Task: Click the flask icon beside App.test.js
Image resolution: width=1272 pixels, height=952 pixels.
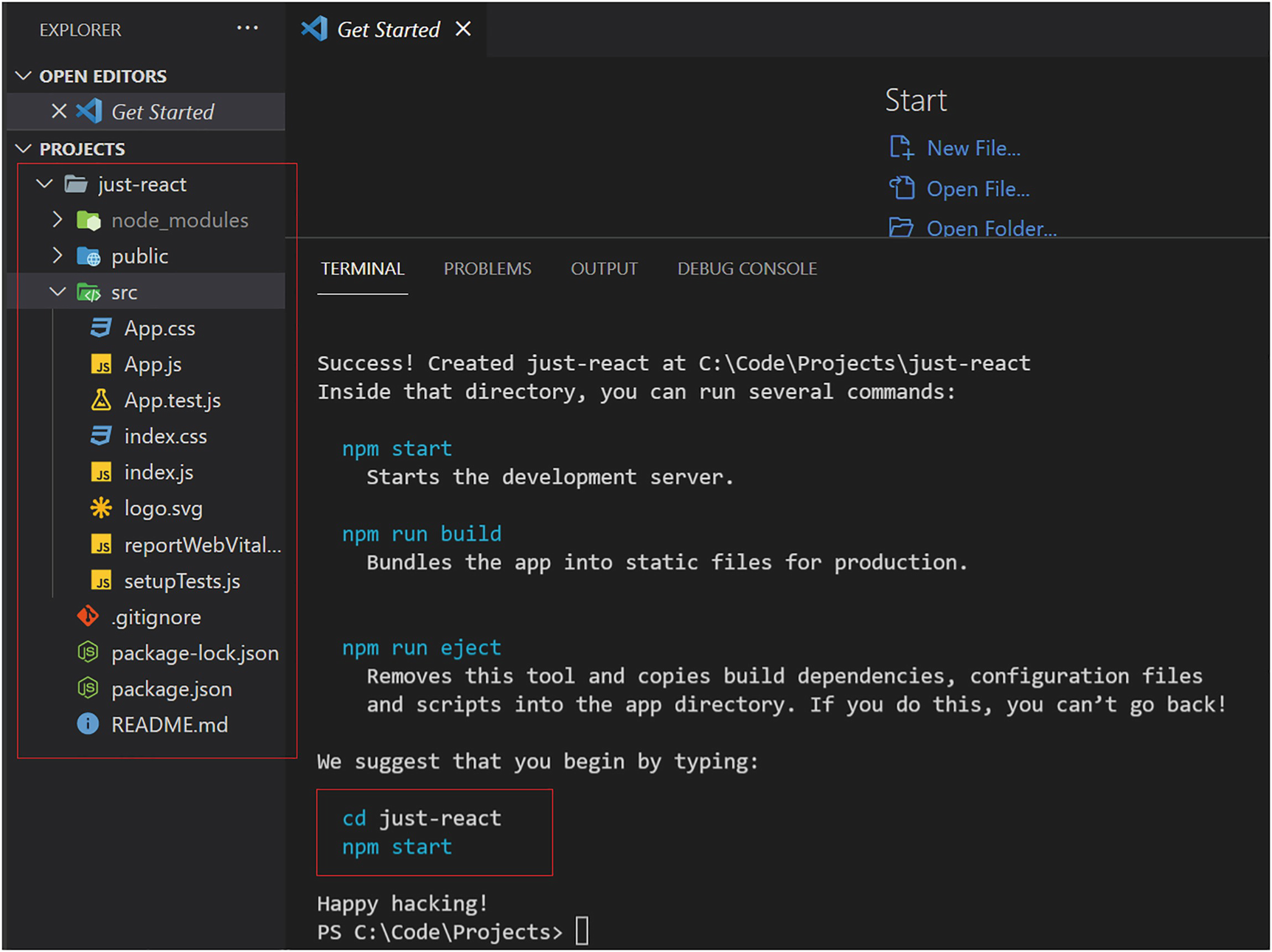Action: pos(101,400)
